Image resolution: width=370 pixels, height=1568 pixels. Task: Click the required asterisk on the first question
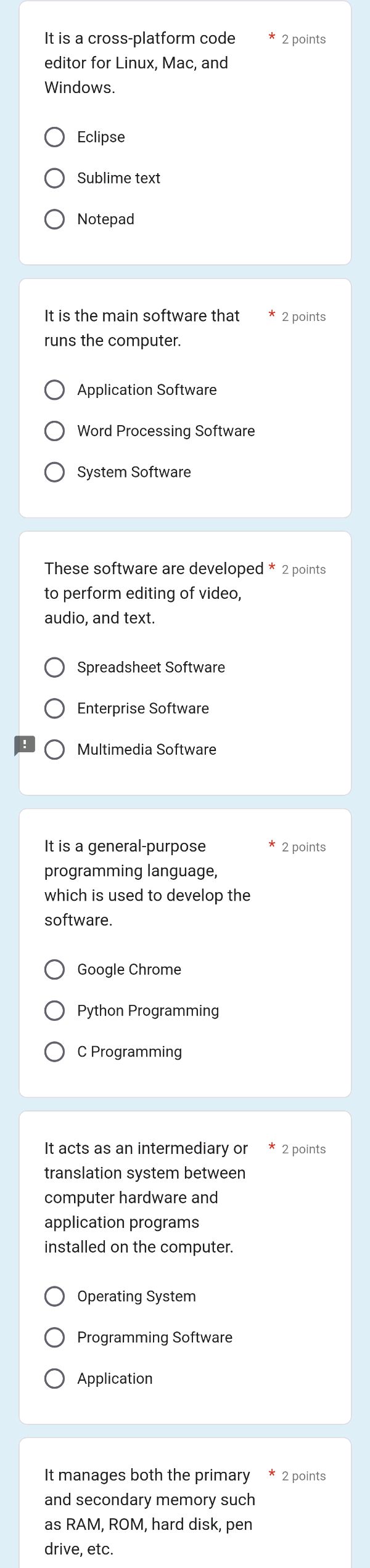271,38
